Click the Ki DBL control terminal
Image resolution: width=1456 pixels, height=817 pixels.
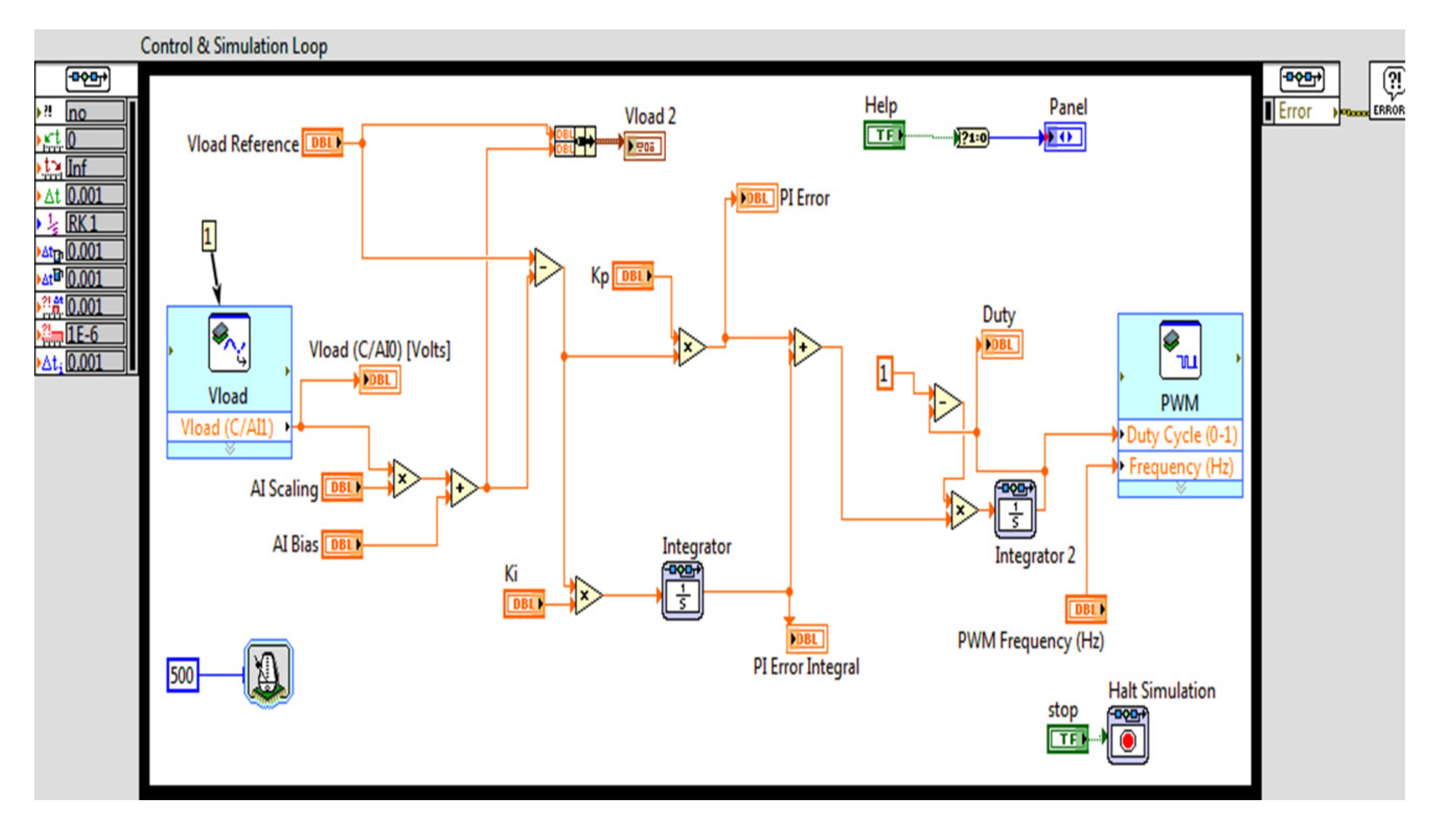click(524, 604)
